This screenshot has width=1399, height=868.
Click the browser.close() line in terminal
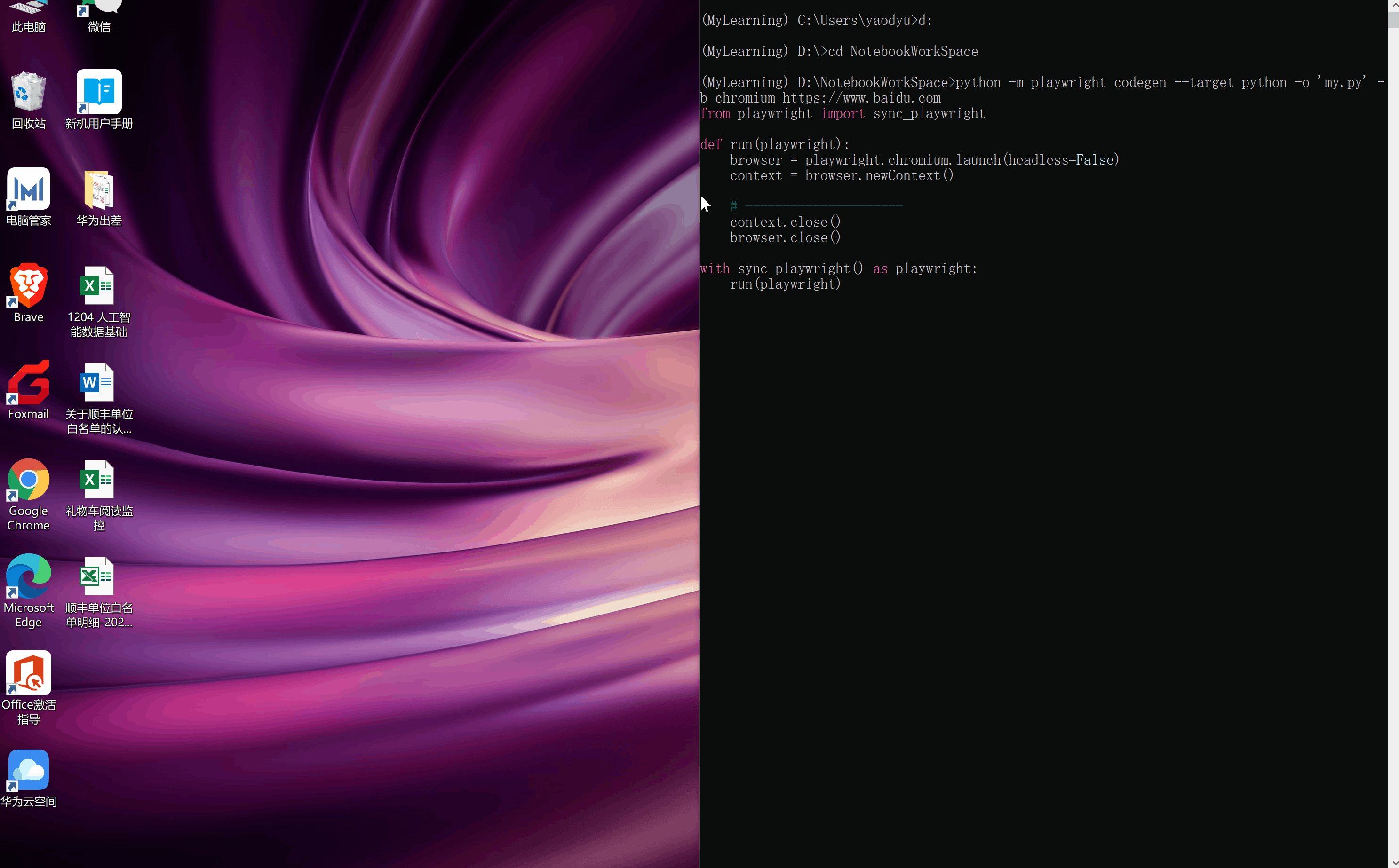tap(785, 237)
